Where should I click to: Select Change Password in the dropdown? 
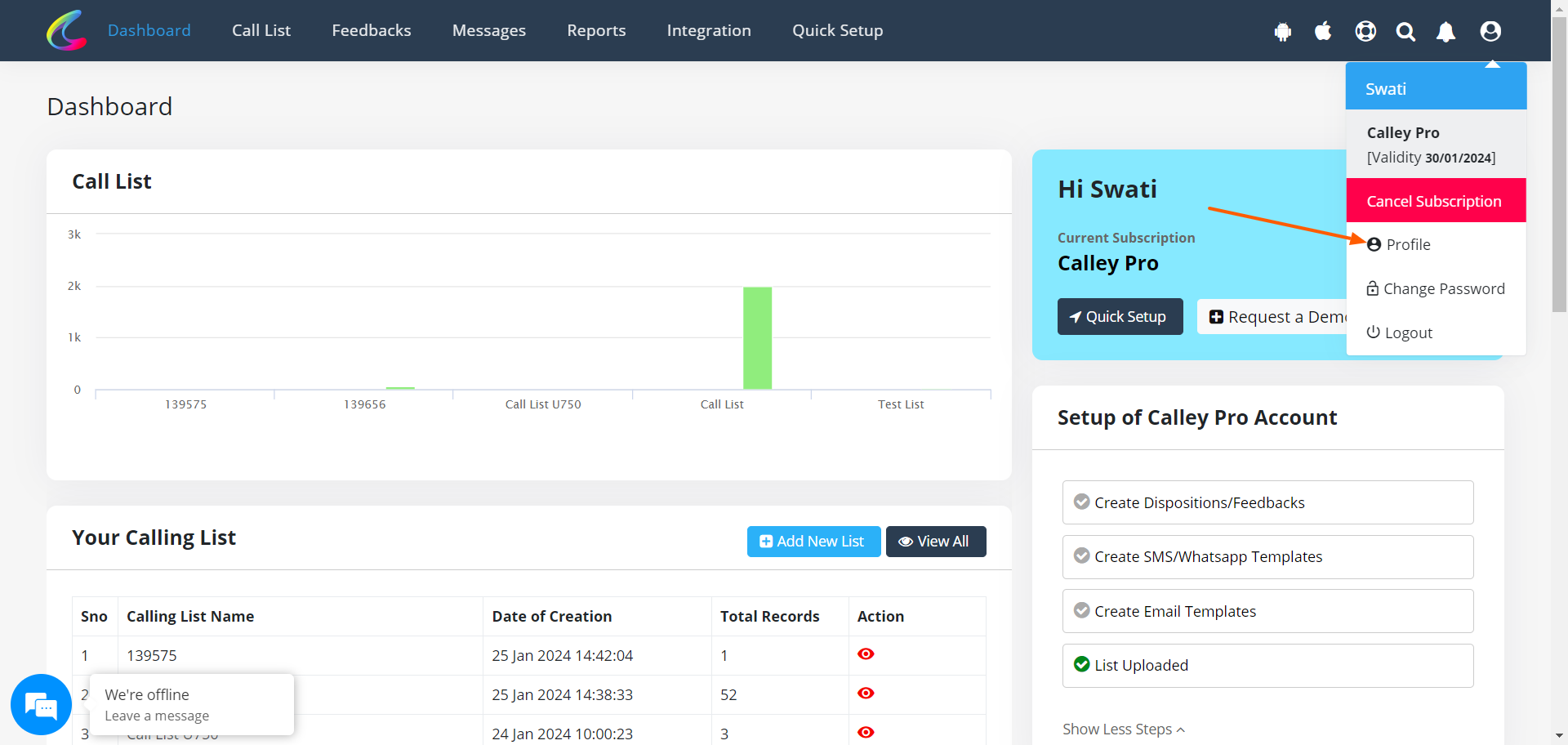pos(1436,288)
